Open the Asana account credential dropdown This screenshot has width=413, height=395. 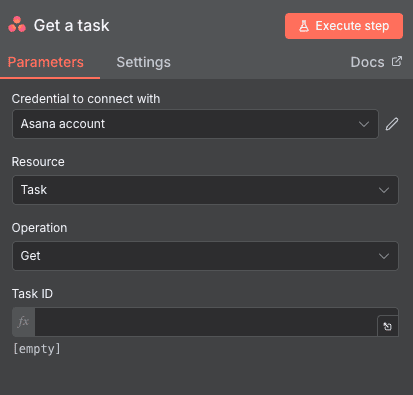[x=195, y=124]
